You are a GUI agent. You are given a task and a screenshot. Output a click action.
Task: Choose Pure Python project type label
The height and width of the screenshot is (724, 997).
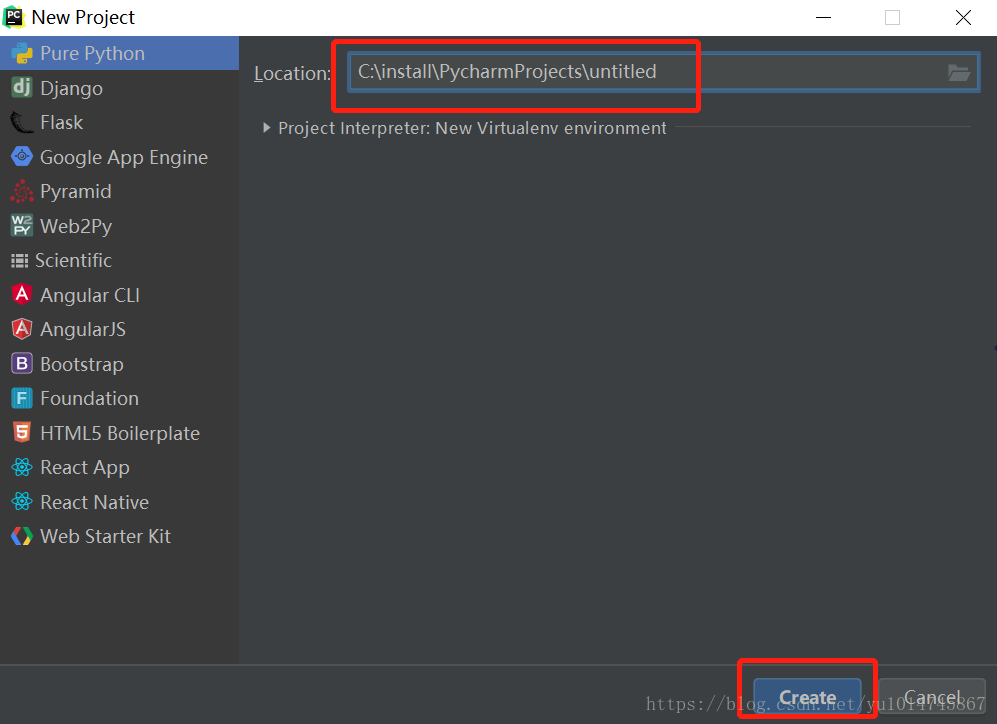(93, 53)
